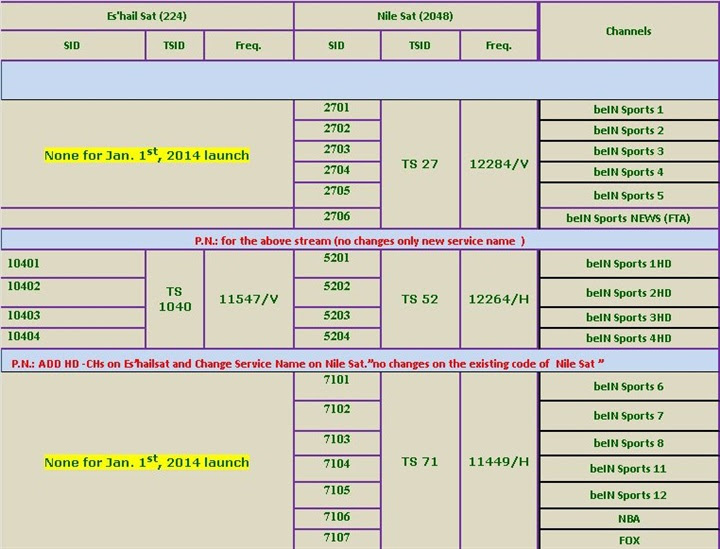Click the launch notice beside TS 71
Screen dimensions: 720x549
[x=146, y=461]
